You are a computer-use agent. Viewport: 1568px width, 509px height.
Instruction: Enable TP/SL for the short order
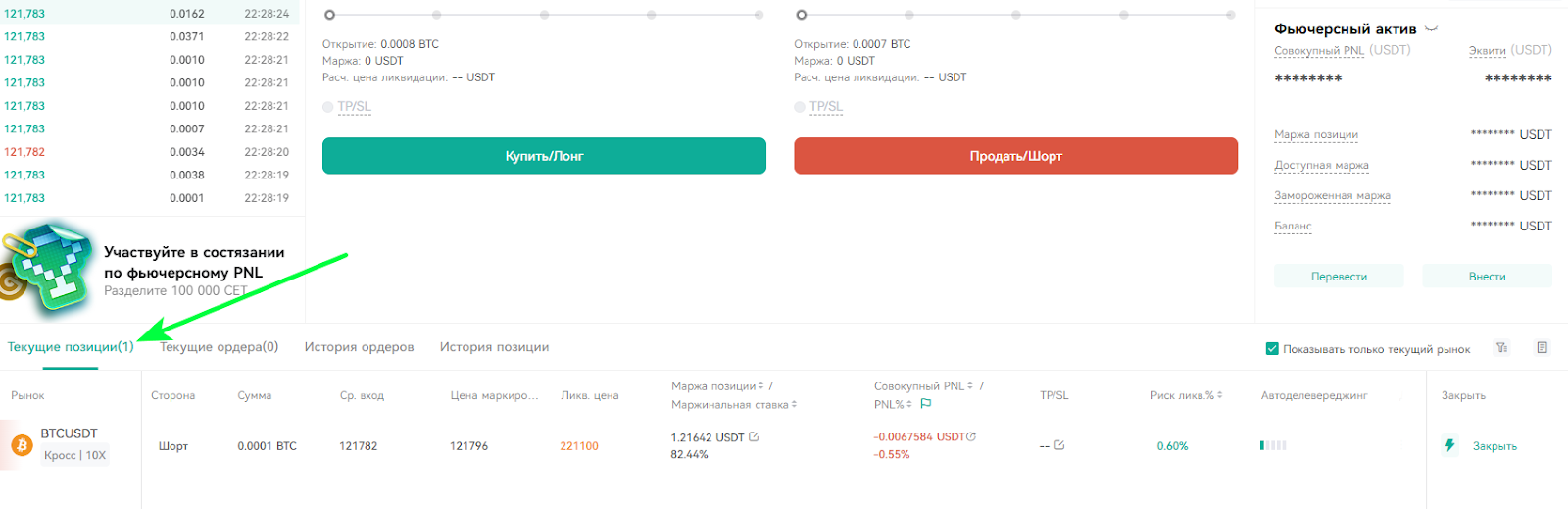[x=800, y=107]
